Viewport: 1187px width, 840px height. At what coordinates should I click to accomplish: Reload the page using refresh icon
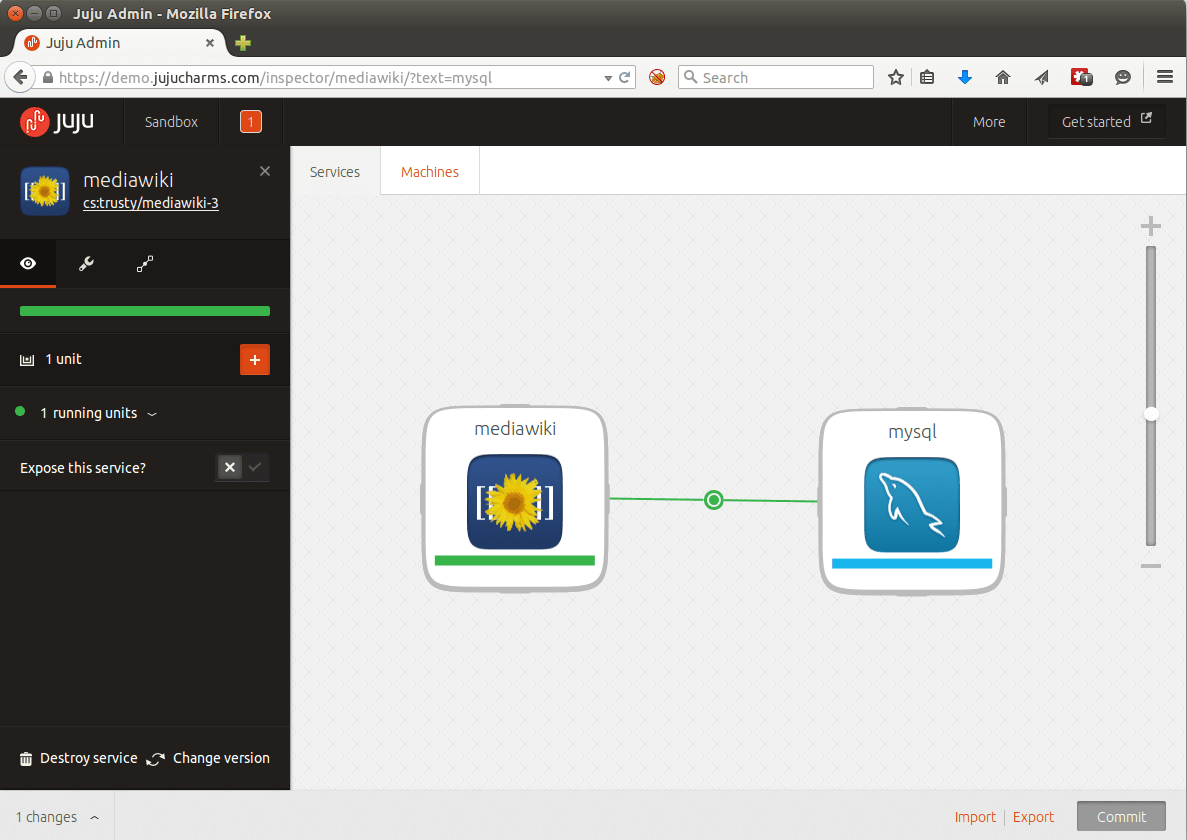click(625, 77)
